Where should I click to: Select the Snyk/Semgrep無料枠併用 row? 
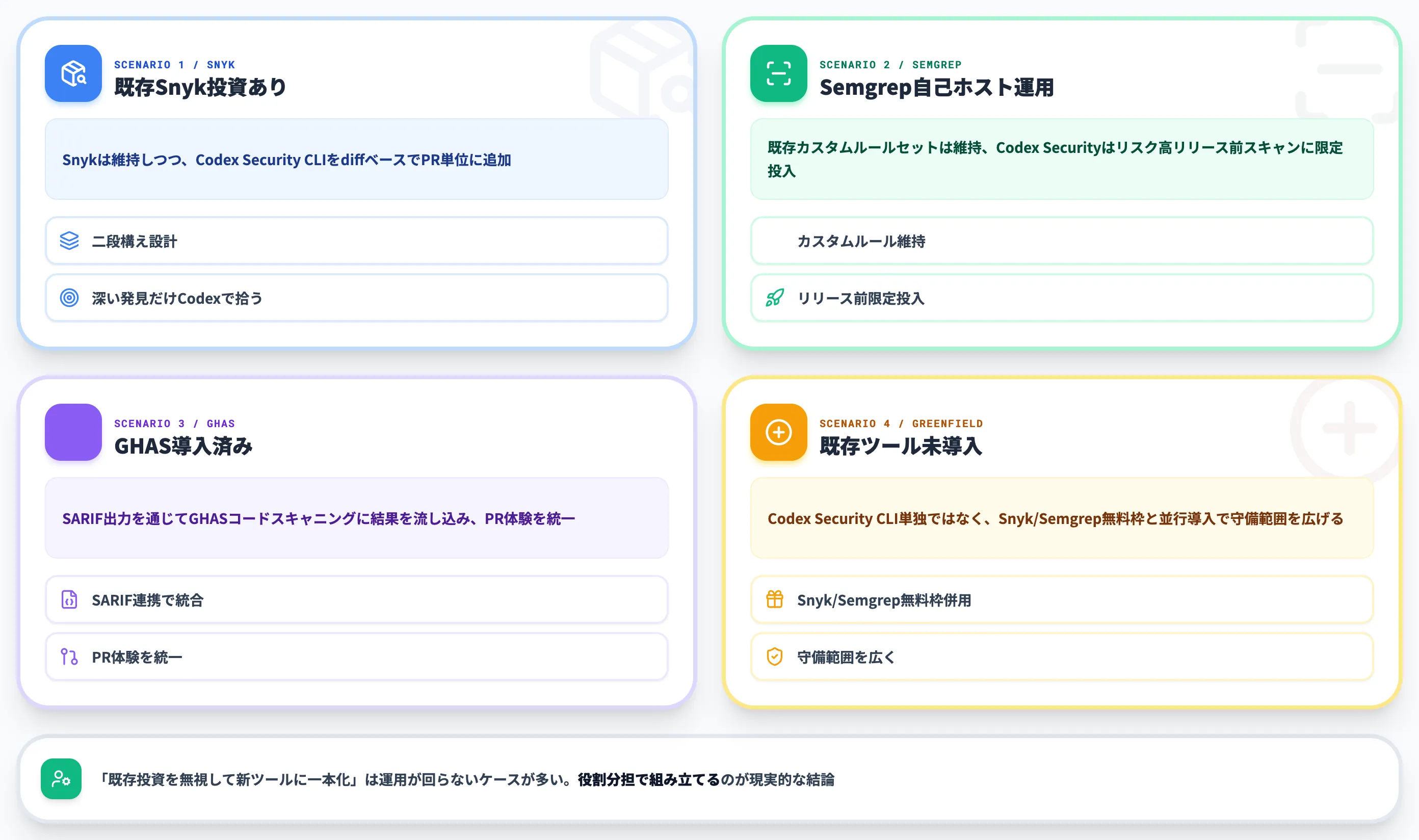[x=1062, y=599]
